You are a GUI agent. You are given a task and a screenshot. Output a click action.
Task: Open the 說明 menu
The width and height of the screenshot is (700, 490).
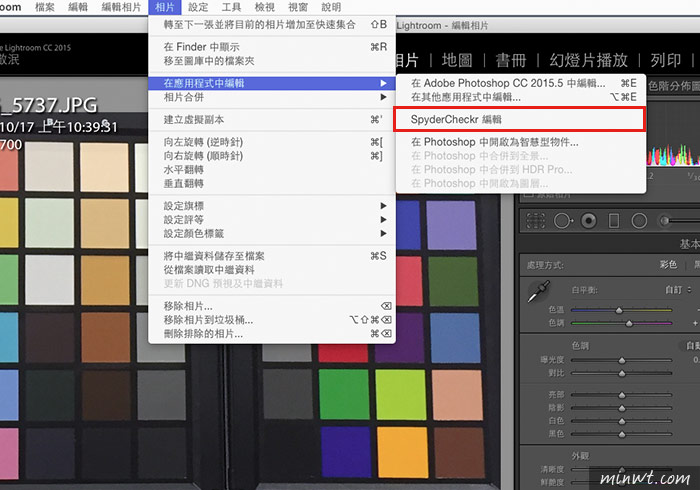331,7
